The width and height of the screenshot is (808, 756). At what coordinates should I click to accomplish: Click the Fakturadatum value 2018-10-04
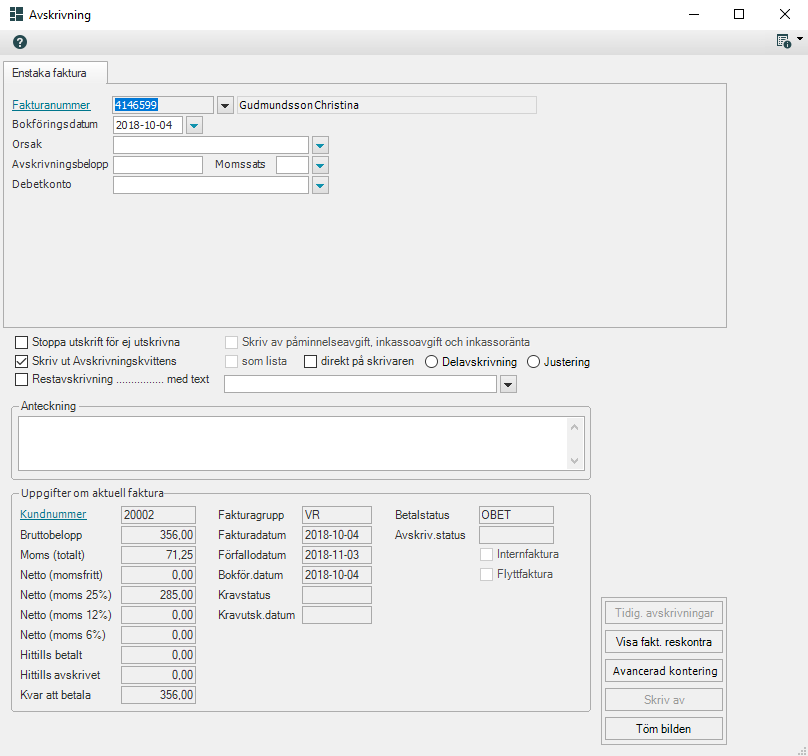[336, 535]
